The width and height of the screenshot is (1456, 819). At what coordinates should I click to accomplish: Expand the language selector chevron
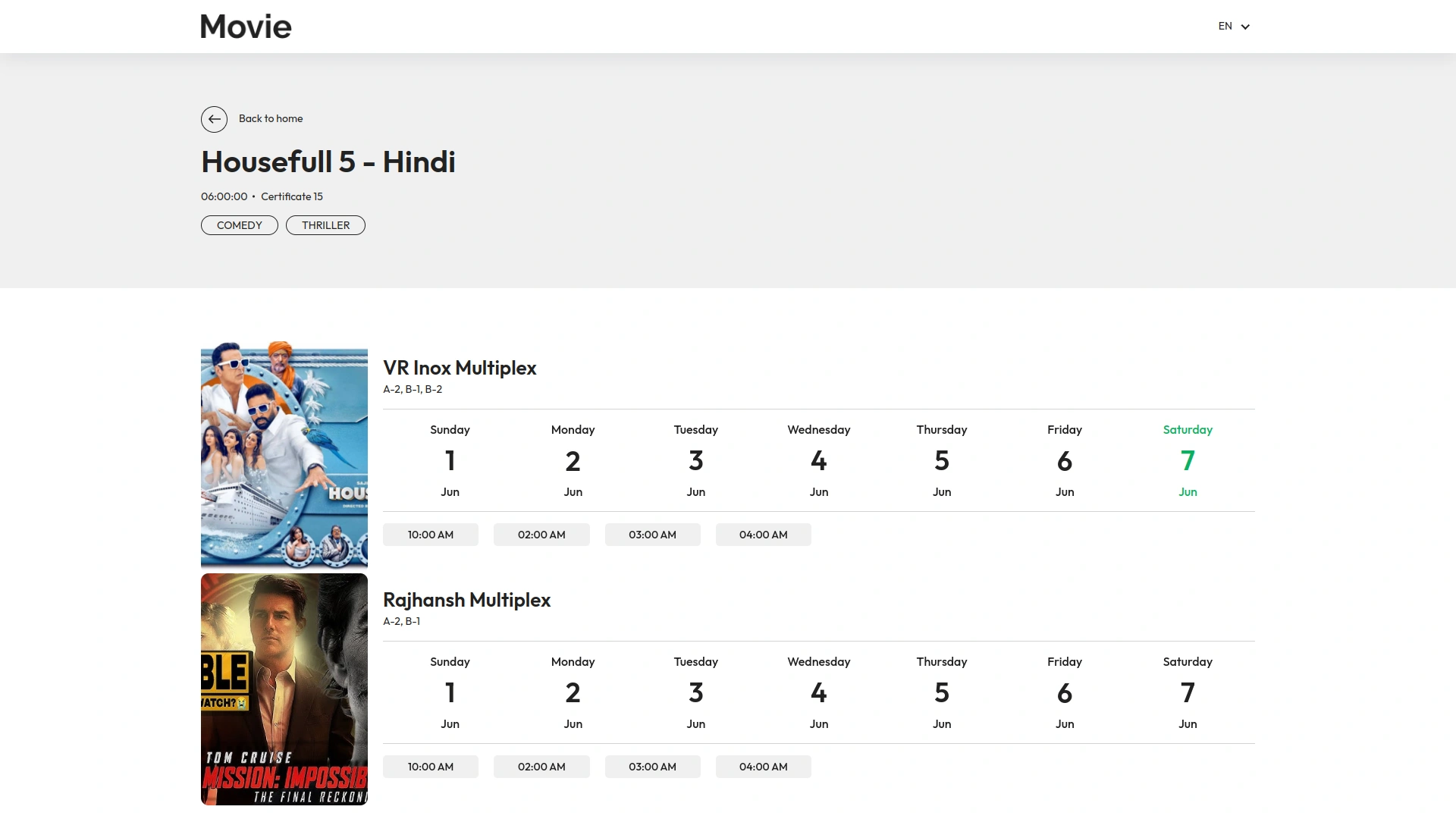(1244, 27)
